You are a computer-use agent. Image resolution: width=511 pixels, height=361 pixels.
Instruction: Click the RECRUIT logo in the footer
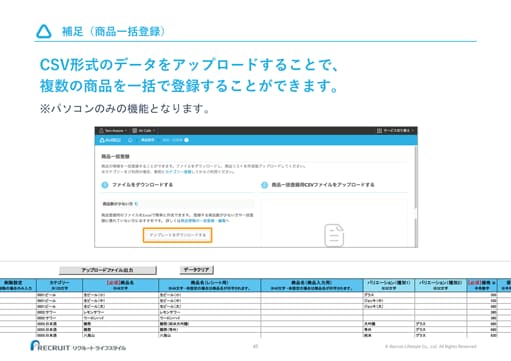pyautogui.click(x=78, y=346)
